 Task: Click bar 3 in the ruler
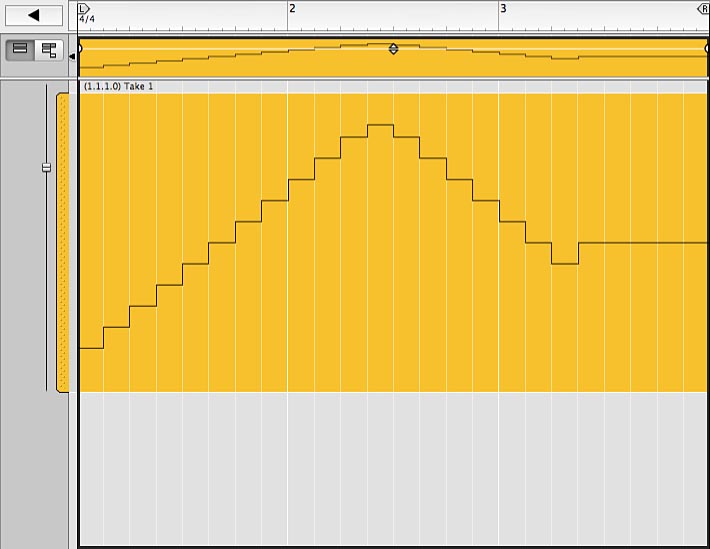click(x=503, y=9)
